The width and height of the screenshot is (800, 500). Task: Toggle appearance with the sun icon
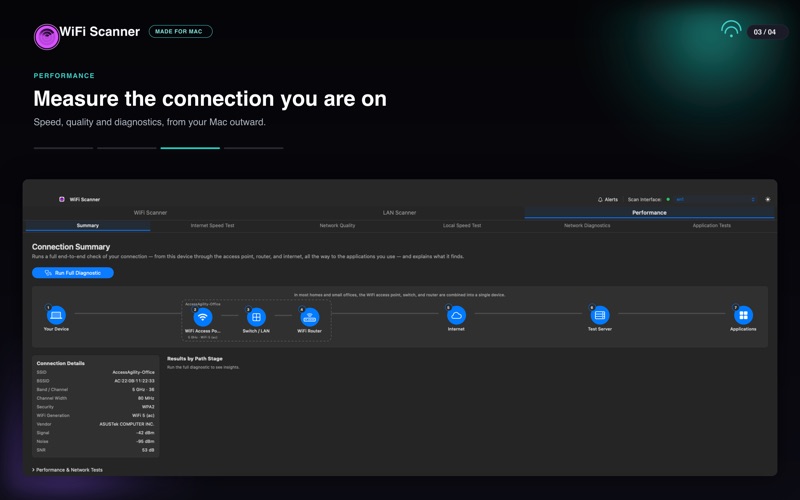point(767,199)
